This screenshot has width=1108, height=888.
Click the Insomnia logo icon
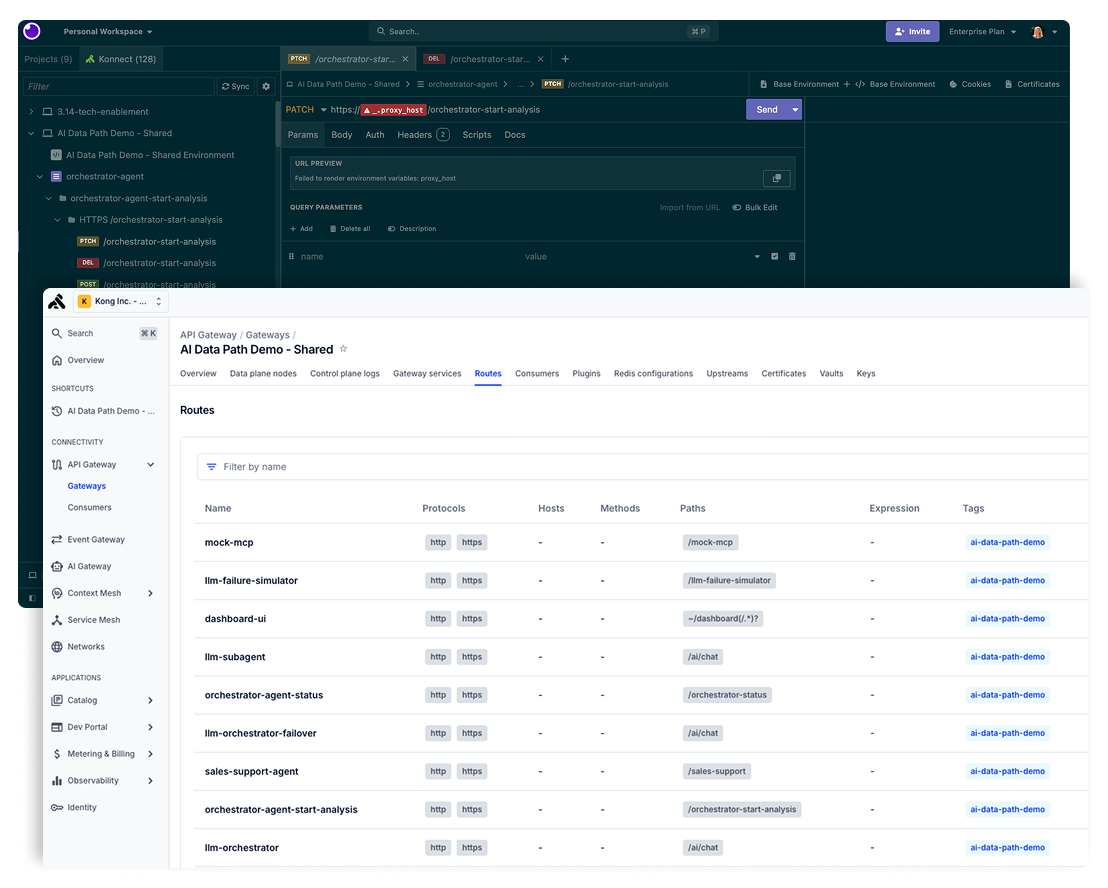[x=32, y=31]
